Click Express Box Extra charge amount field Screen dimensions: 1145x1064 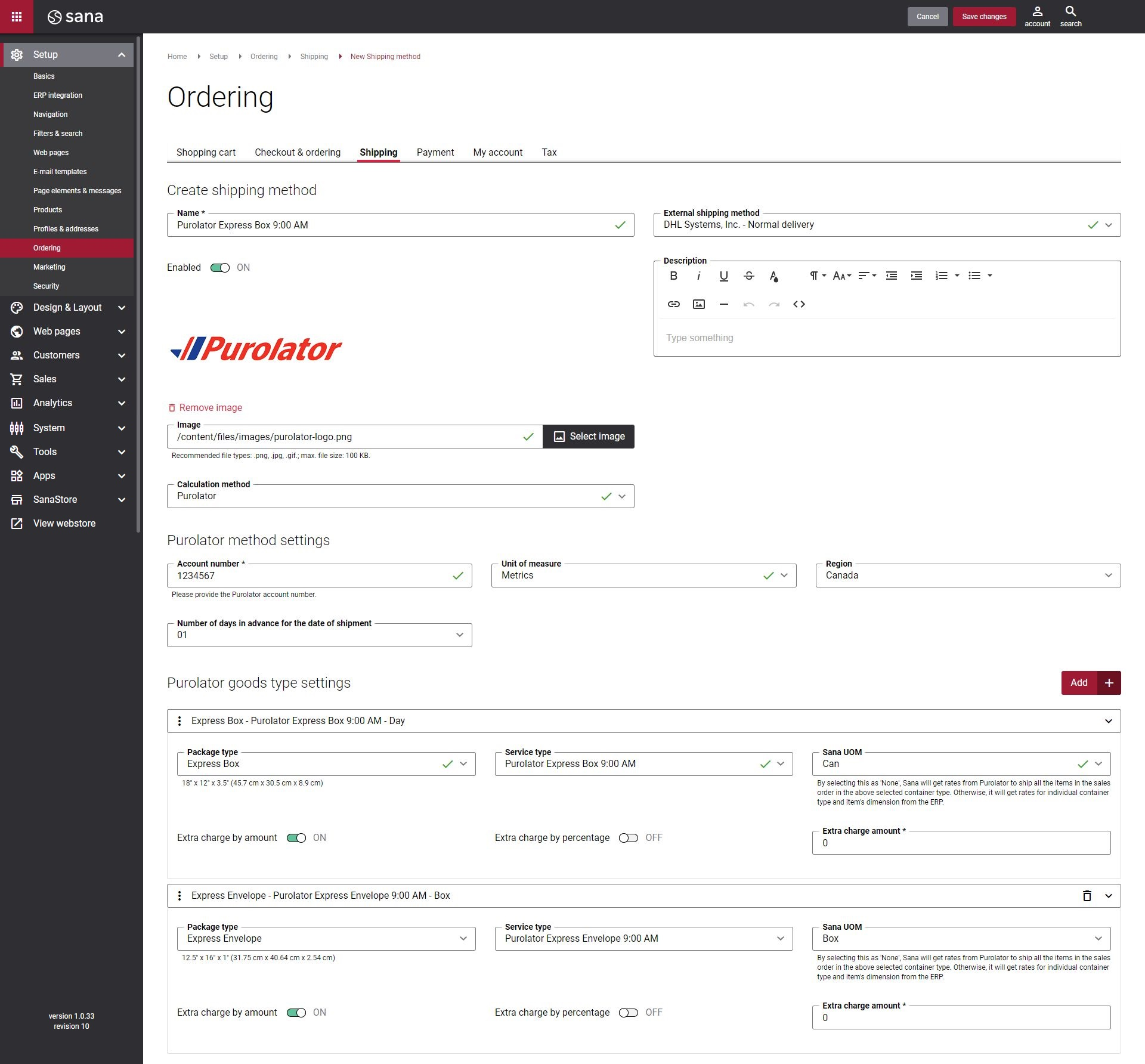(x=961, y=843)
